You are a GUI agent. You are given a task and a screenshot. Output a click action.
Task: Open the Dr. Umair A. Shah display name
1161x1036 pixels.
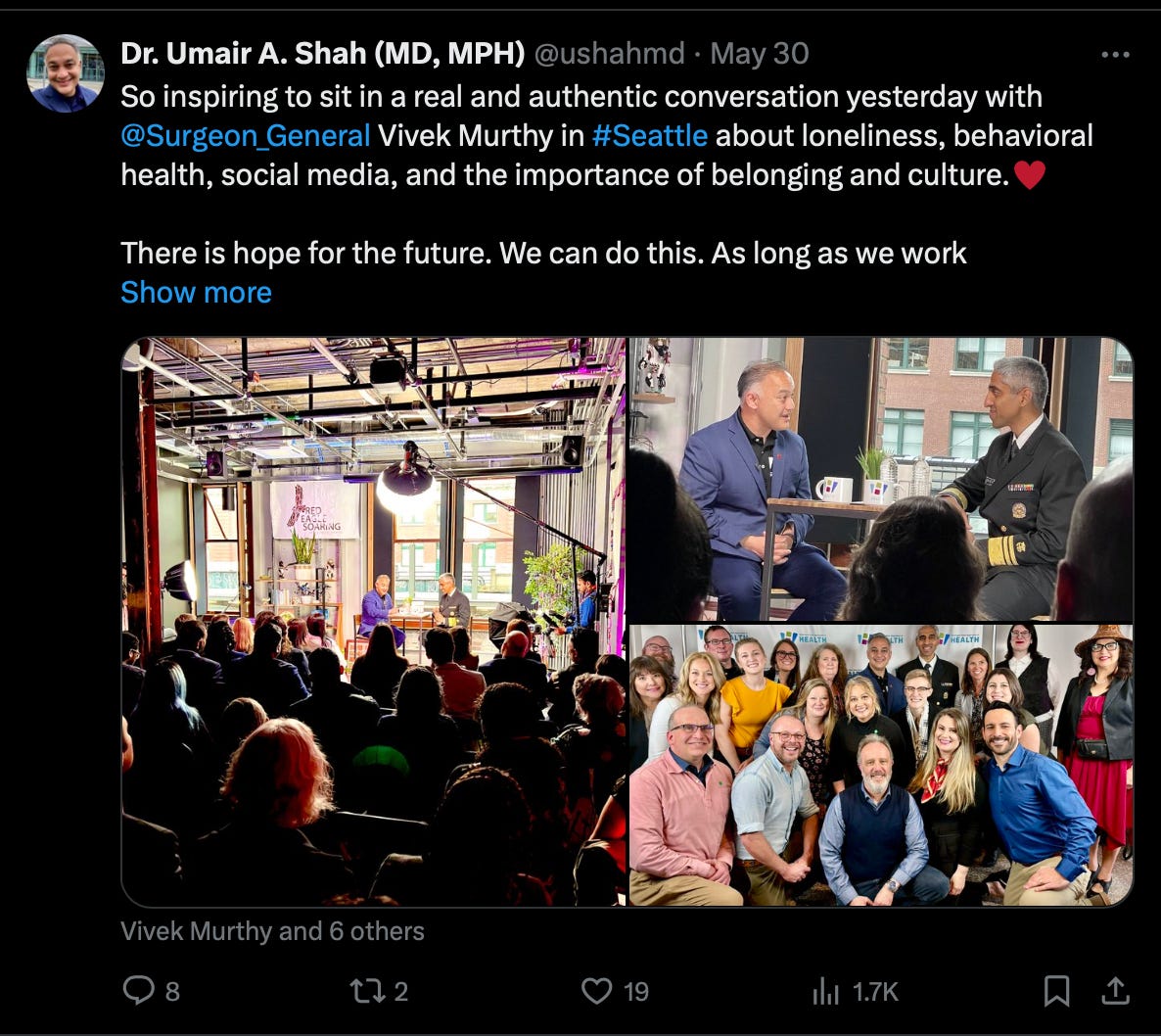click(323, 53)
